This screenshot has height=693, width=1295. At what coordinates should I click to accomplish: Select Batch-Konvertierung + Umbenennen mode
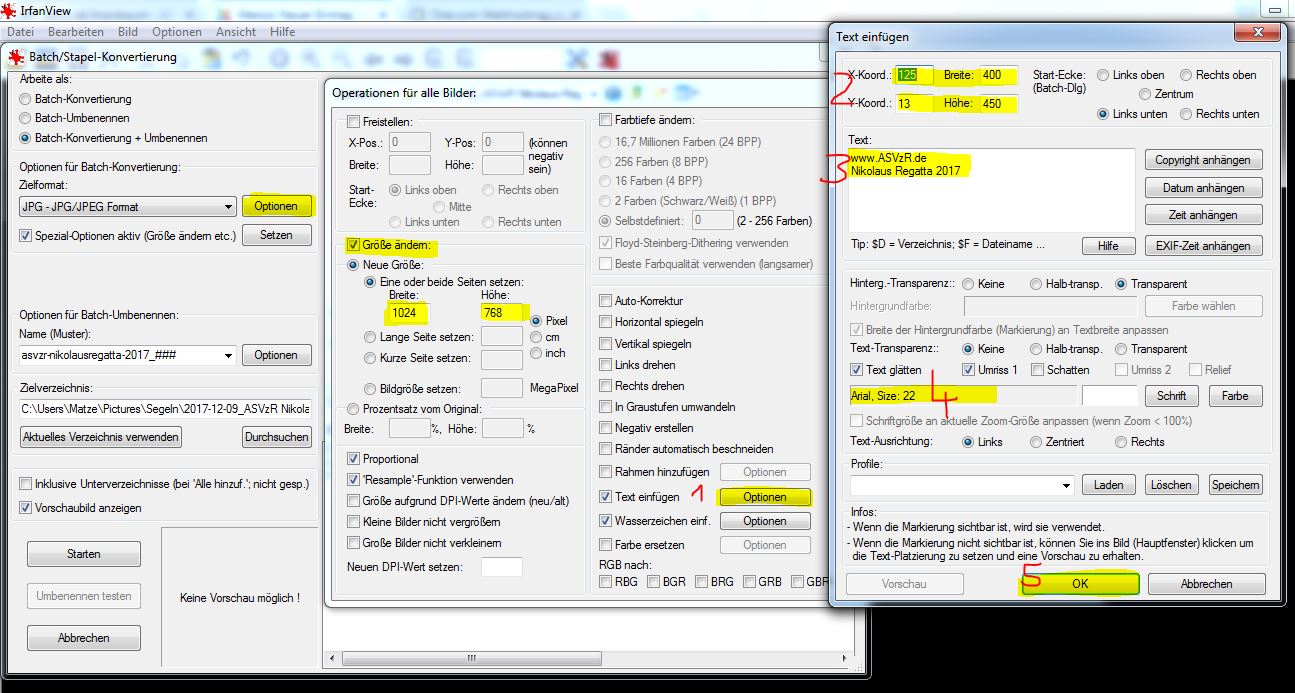click(x=26, y=138)
